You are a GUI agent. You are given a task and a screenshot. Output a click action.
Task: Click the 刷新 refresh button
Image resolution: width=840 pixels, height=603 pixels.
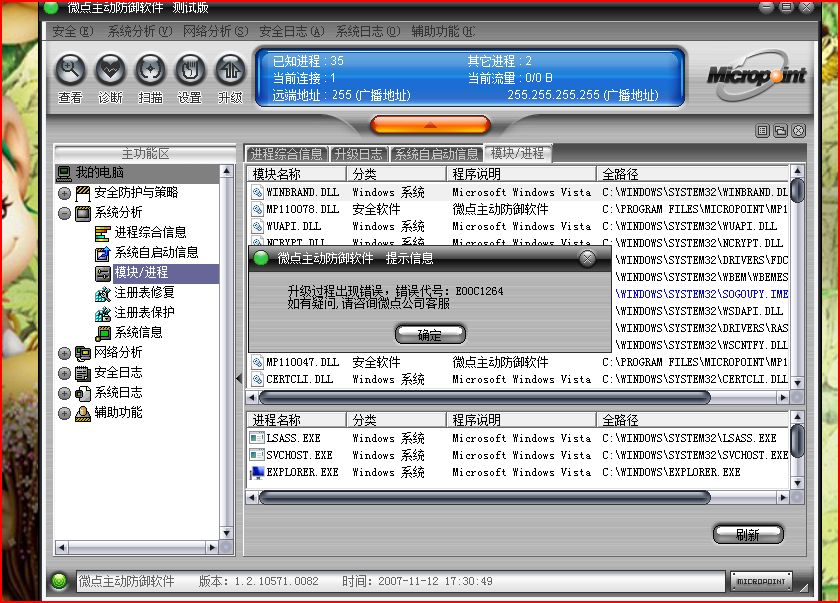(x=748, y=534)
